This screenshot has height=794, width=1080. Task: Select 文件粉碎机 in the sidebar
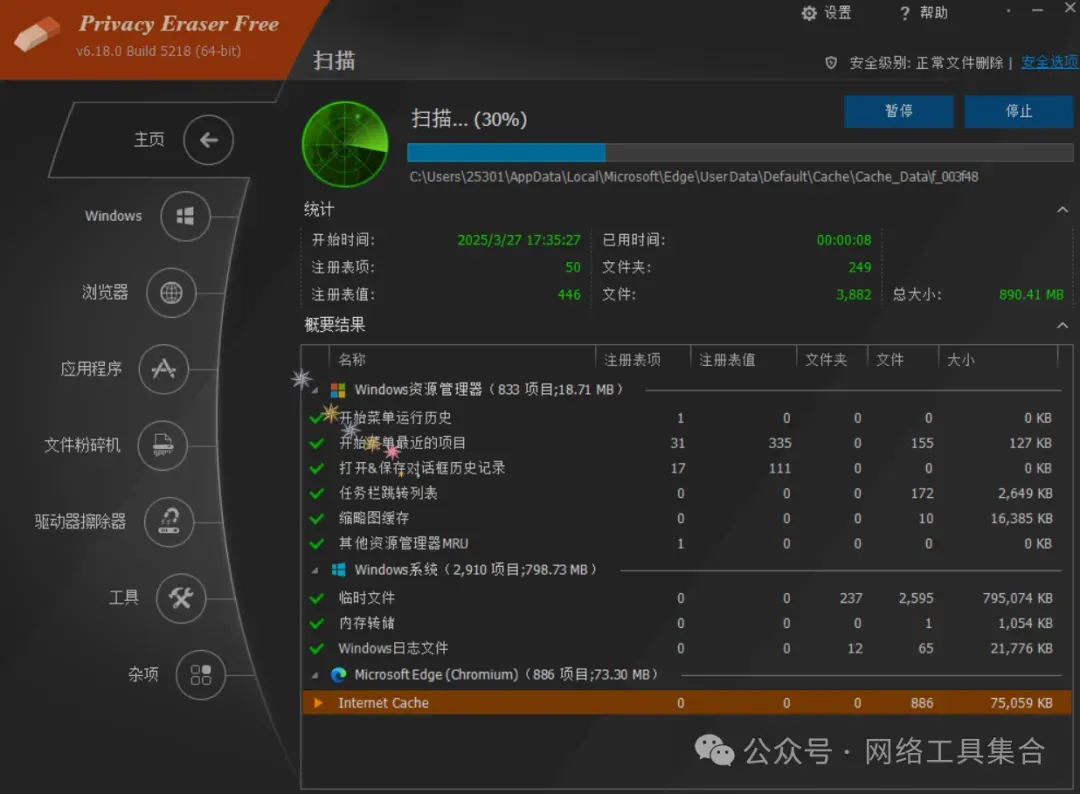(83, 446)
